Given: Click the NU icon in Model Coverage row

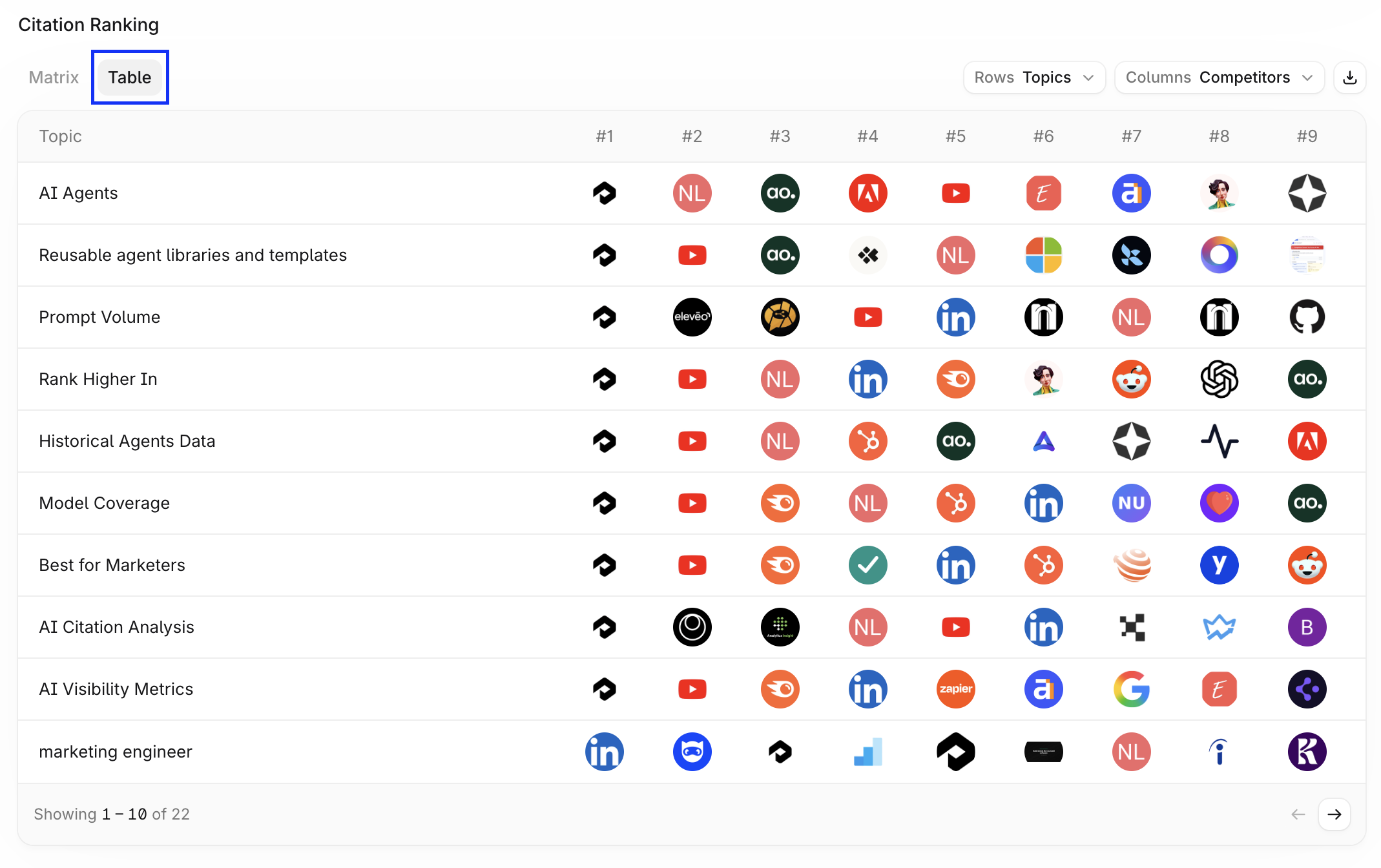Looking at the screenshot, I should 1131,503.
